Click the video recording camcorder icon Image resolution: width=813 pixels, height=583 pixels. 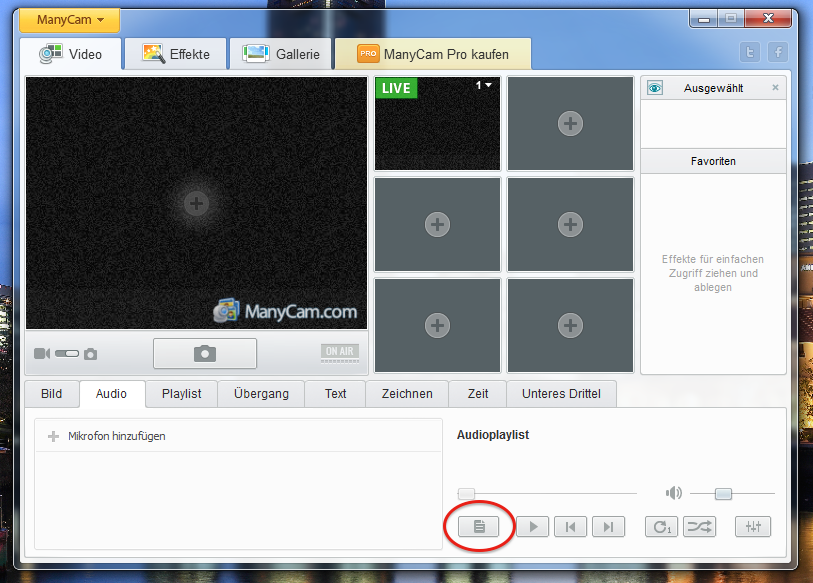(x=42, y=354)
